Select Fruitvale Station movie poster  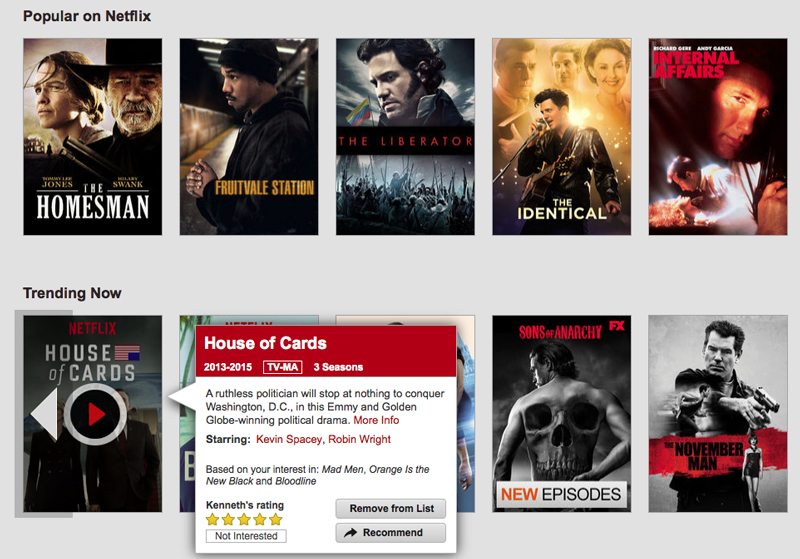pyautogui.click(x=249, y=137)
